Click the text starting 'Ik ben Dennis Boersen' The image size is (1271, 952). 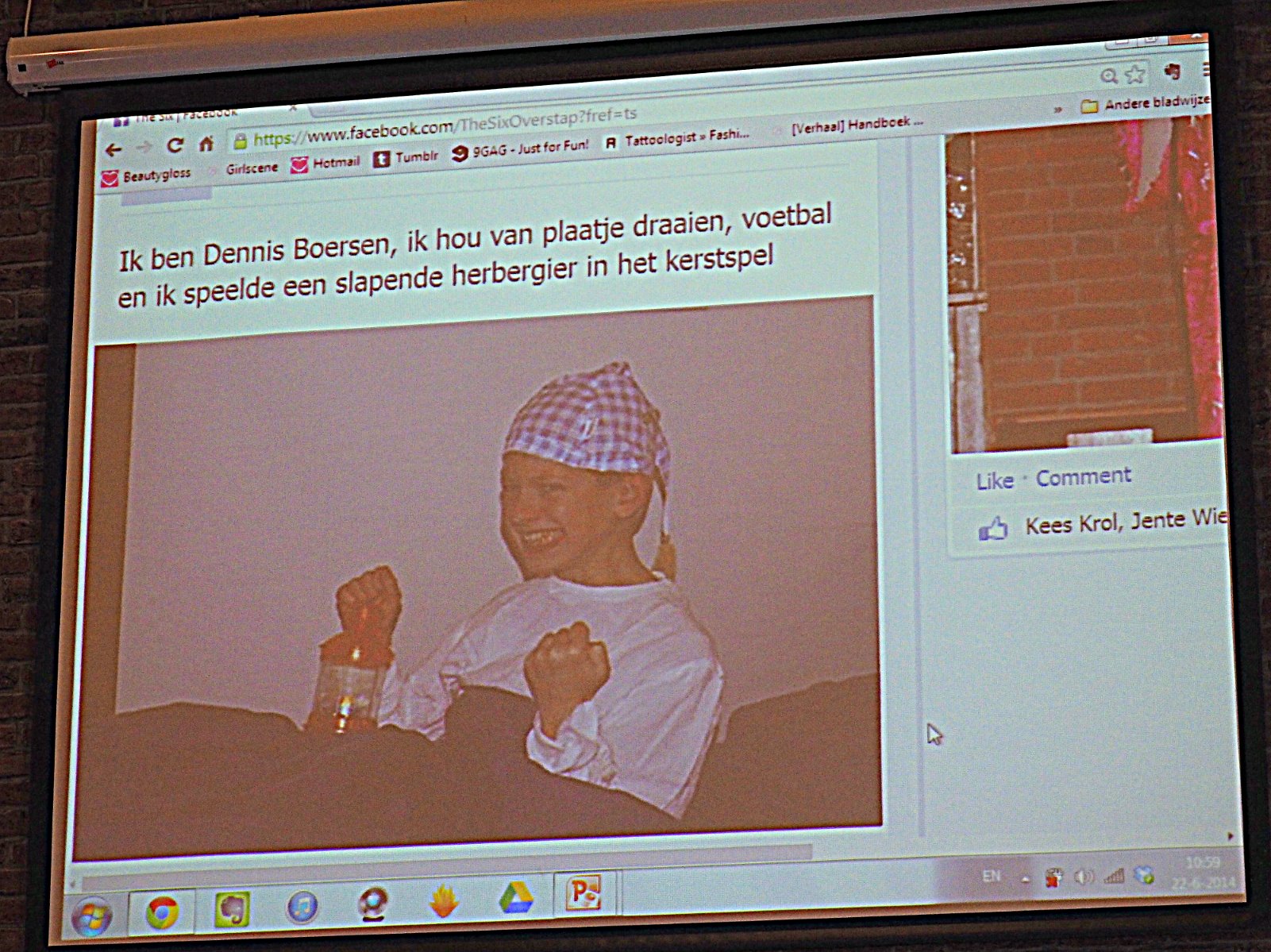click(x=475, y=255)
